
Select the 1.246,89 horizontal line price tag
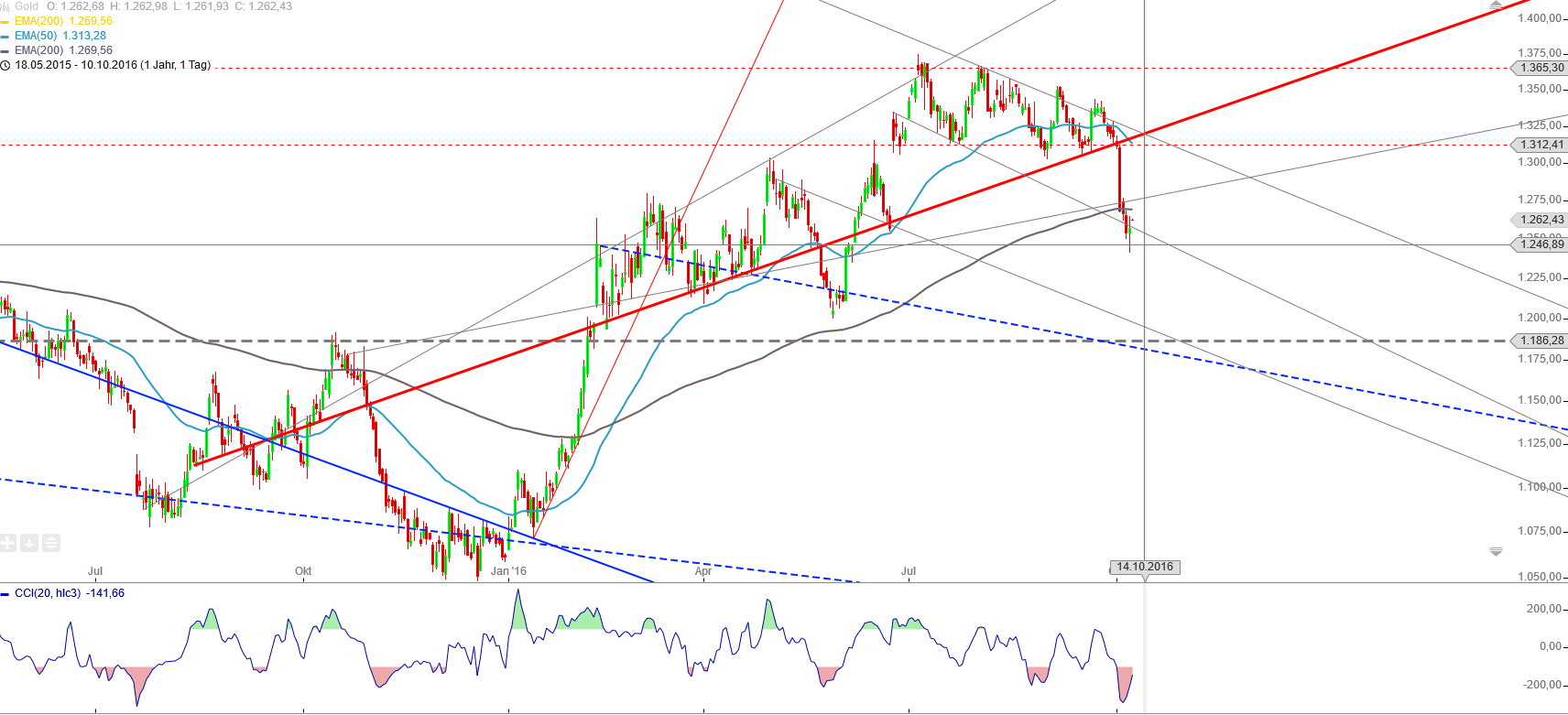(x=1541, y=244)
